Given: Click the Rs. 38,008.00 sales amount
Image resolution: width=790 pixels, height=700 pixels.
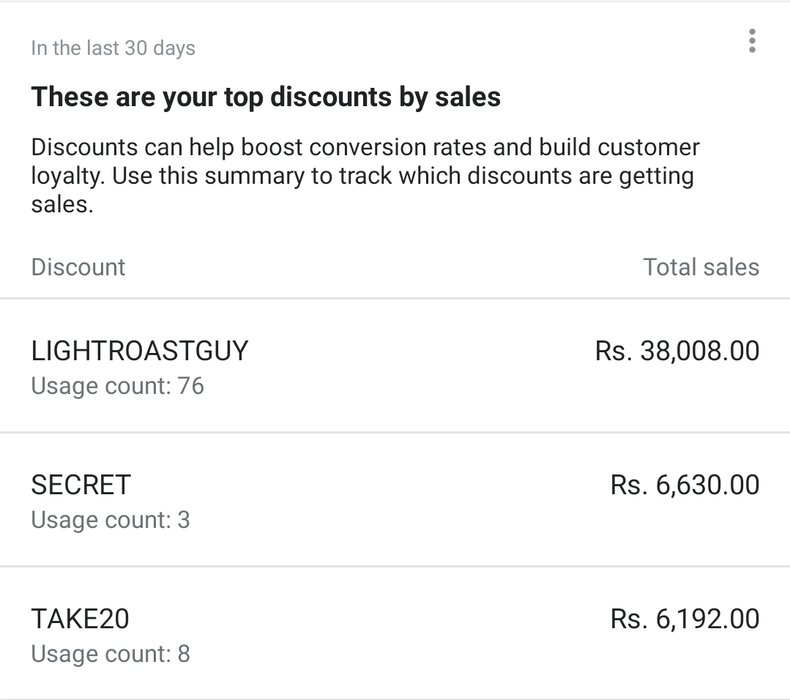Looking at the screenshot, I should [x=677, y=351].
